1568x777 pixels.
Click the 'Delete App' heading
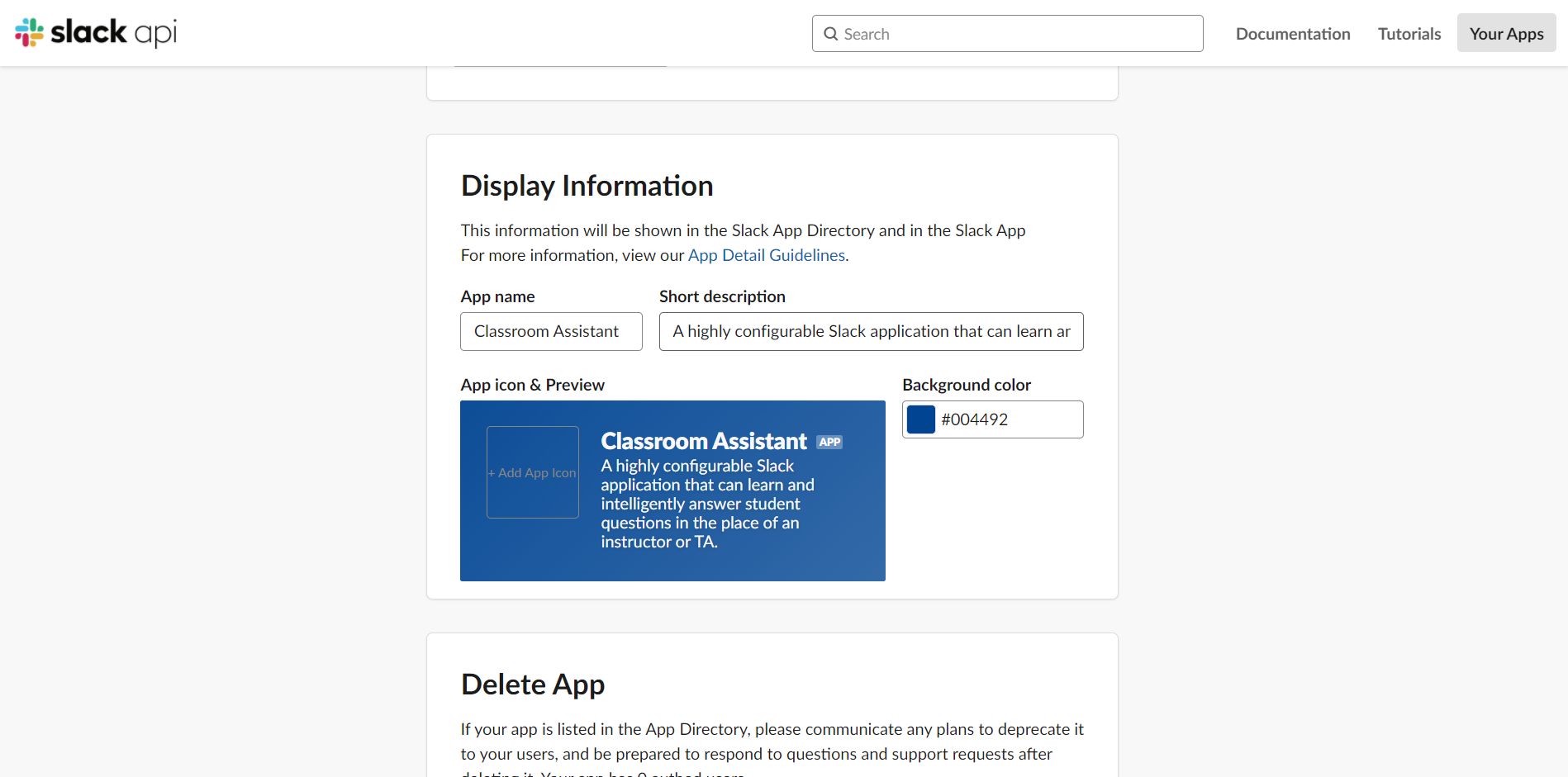point(533,685)
